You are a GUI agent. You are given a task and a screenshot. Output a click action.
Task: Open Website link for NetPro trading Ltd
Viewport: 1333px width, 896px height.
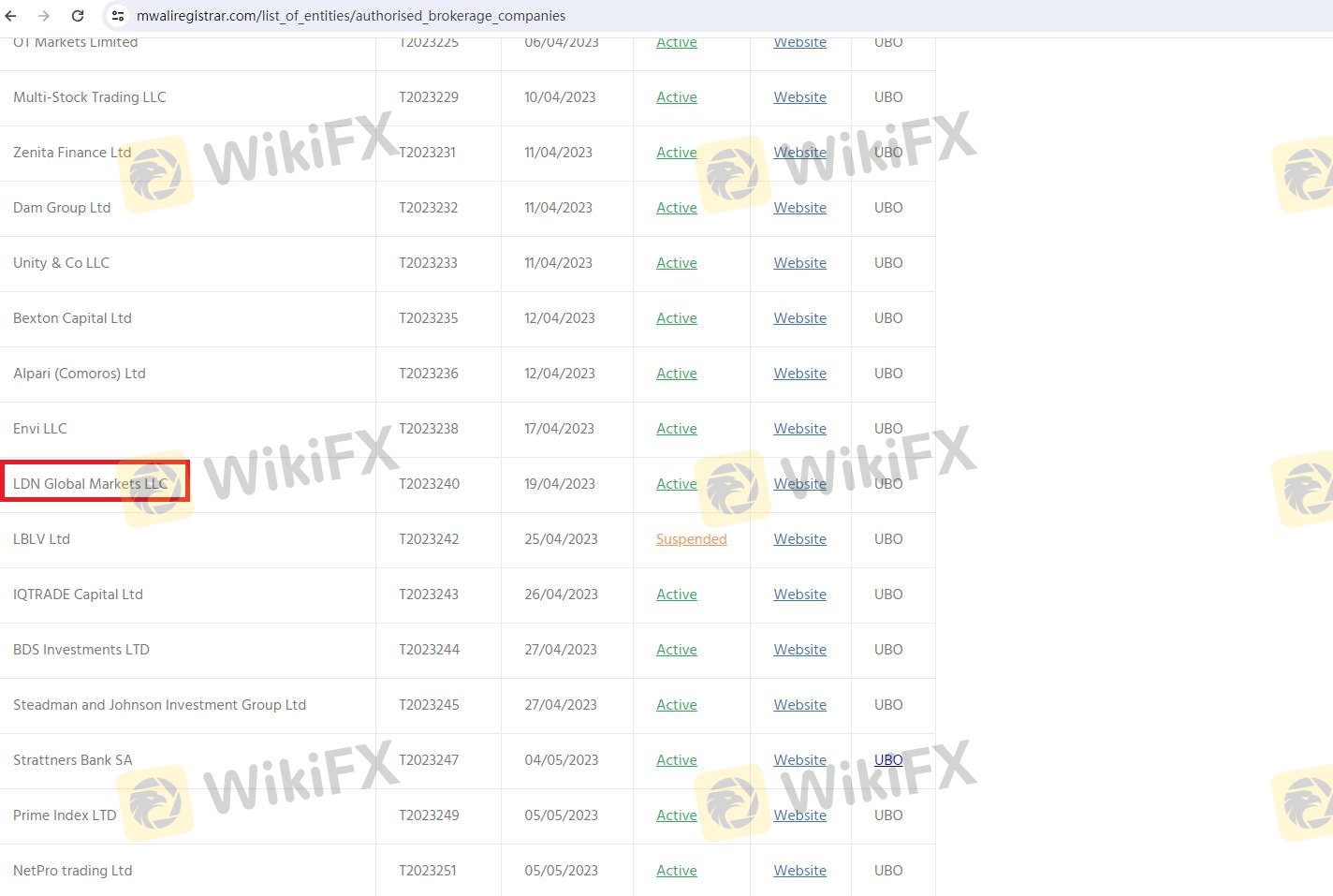coord(799,871)
